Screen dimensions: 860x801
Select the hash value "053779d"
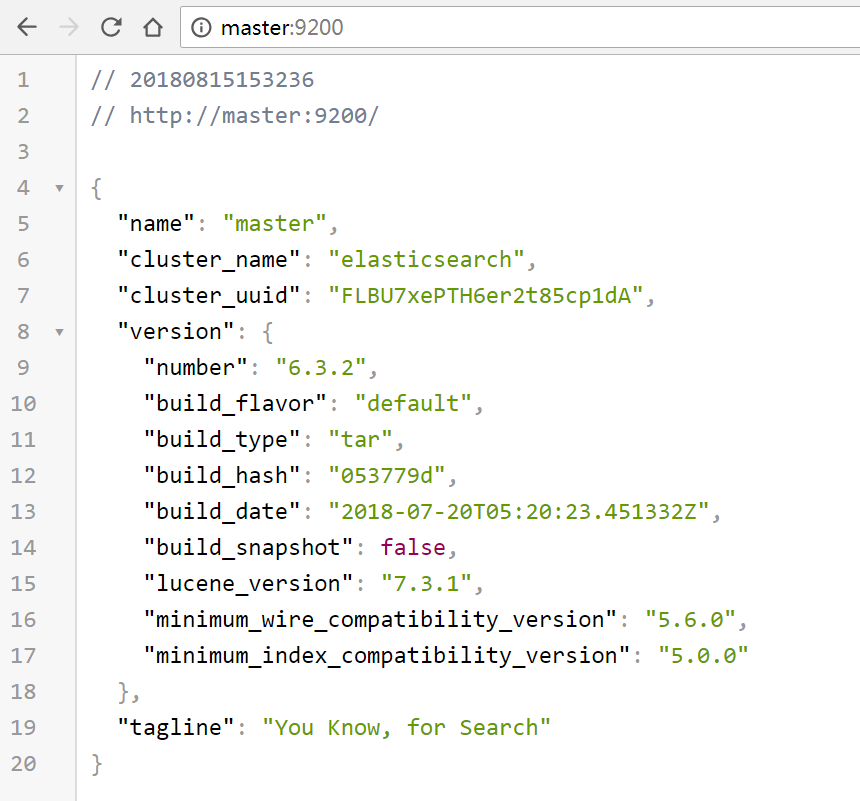tap(387, 476)
